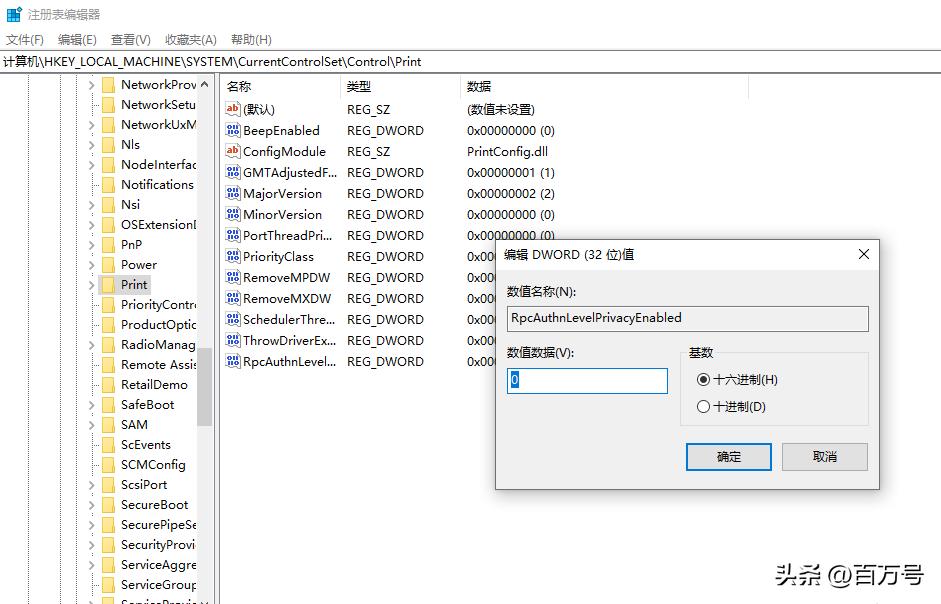
Task: Click the Power folder icon
Action: coord(107,264)
